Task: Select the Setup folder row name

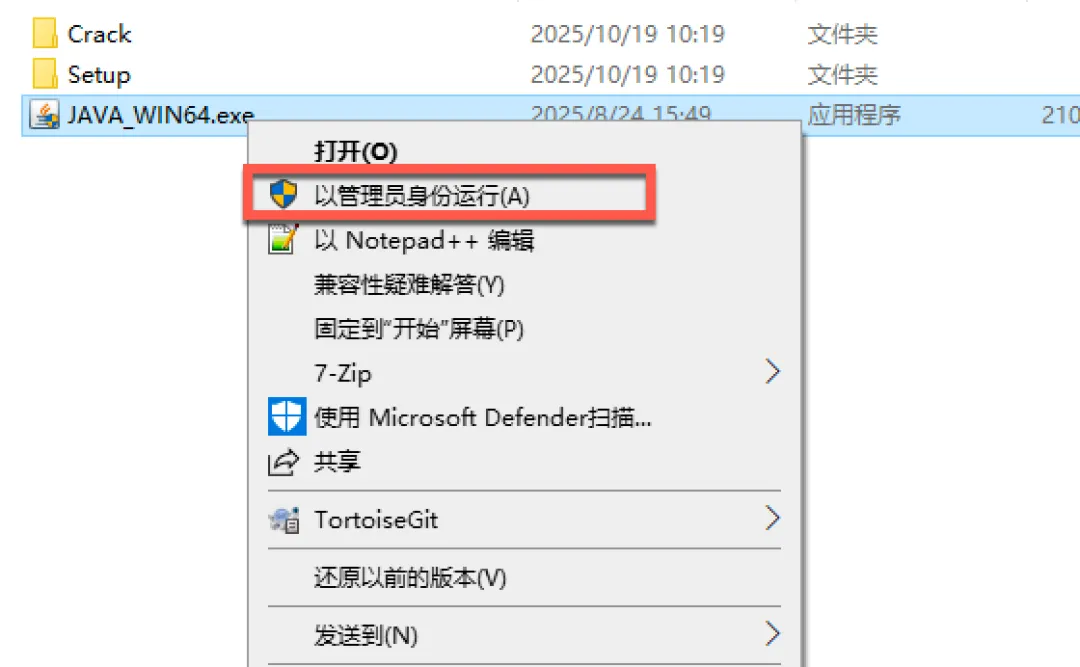Action: 98,74
